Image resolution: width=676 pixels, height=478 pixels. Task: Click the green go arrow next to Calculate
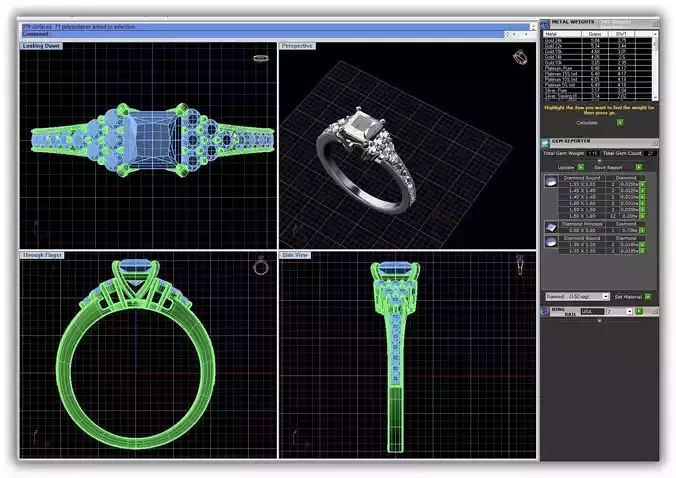point(620,122)
